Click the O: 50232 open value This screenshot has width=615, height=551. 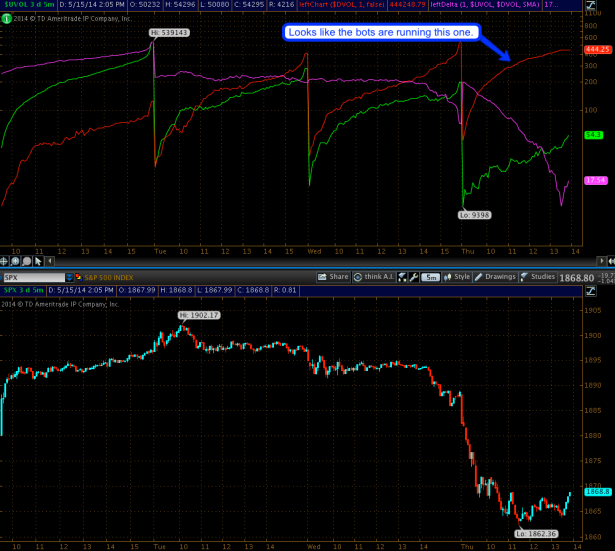[144, 5]
